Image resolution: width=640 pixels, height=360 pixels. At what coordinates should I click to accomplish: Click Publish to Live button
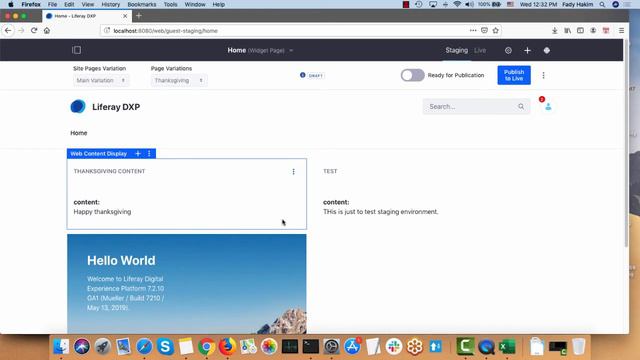[x=514, y=75]
